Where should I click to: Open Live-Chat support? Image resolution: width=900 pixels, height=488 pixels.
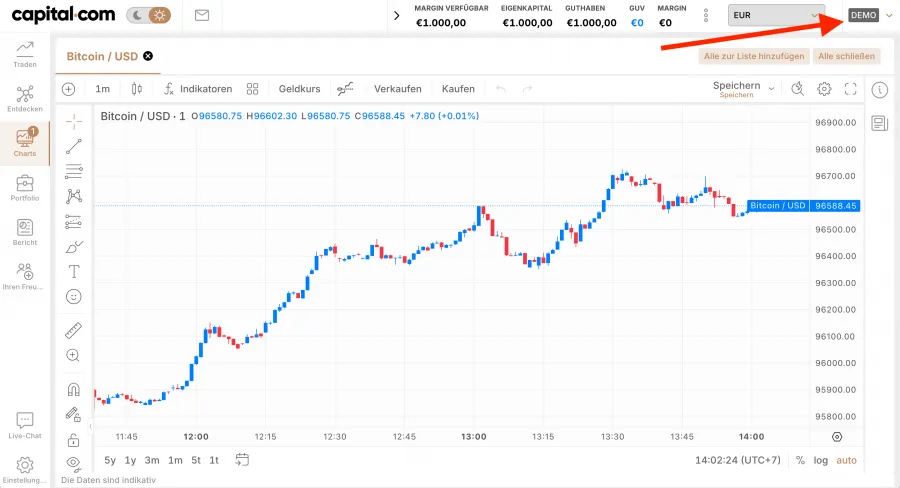coord(25,425)
